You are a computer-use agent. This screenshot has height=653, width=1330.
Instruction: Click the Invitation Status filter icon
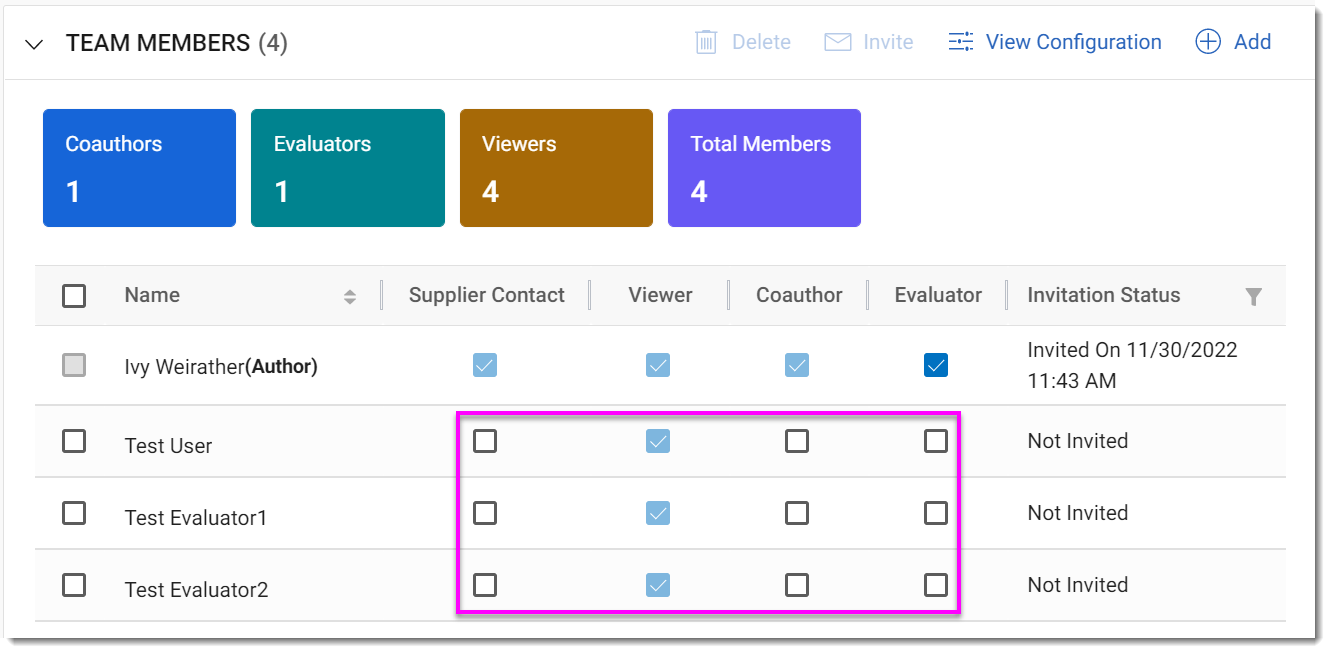pyautogui.click(x=1253, y=296)
